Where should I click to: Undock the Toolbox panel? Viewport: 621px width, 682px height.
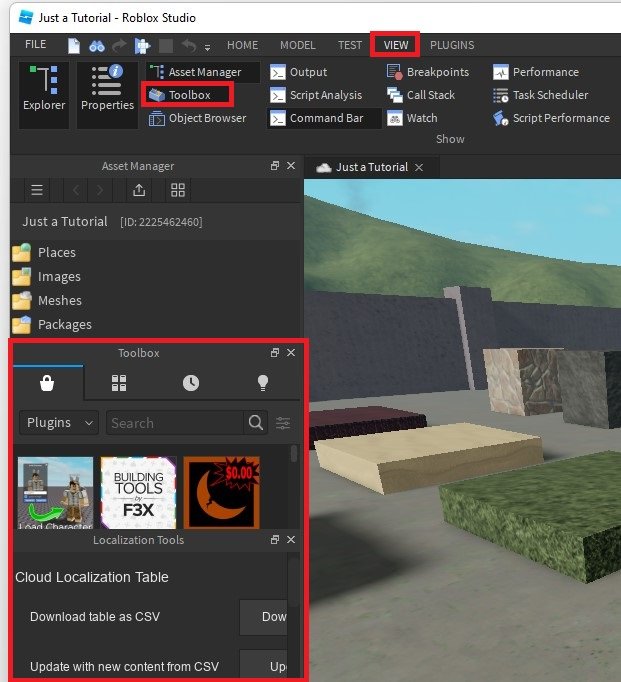[274, 353]
